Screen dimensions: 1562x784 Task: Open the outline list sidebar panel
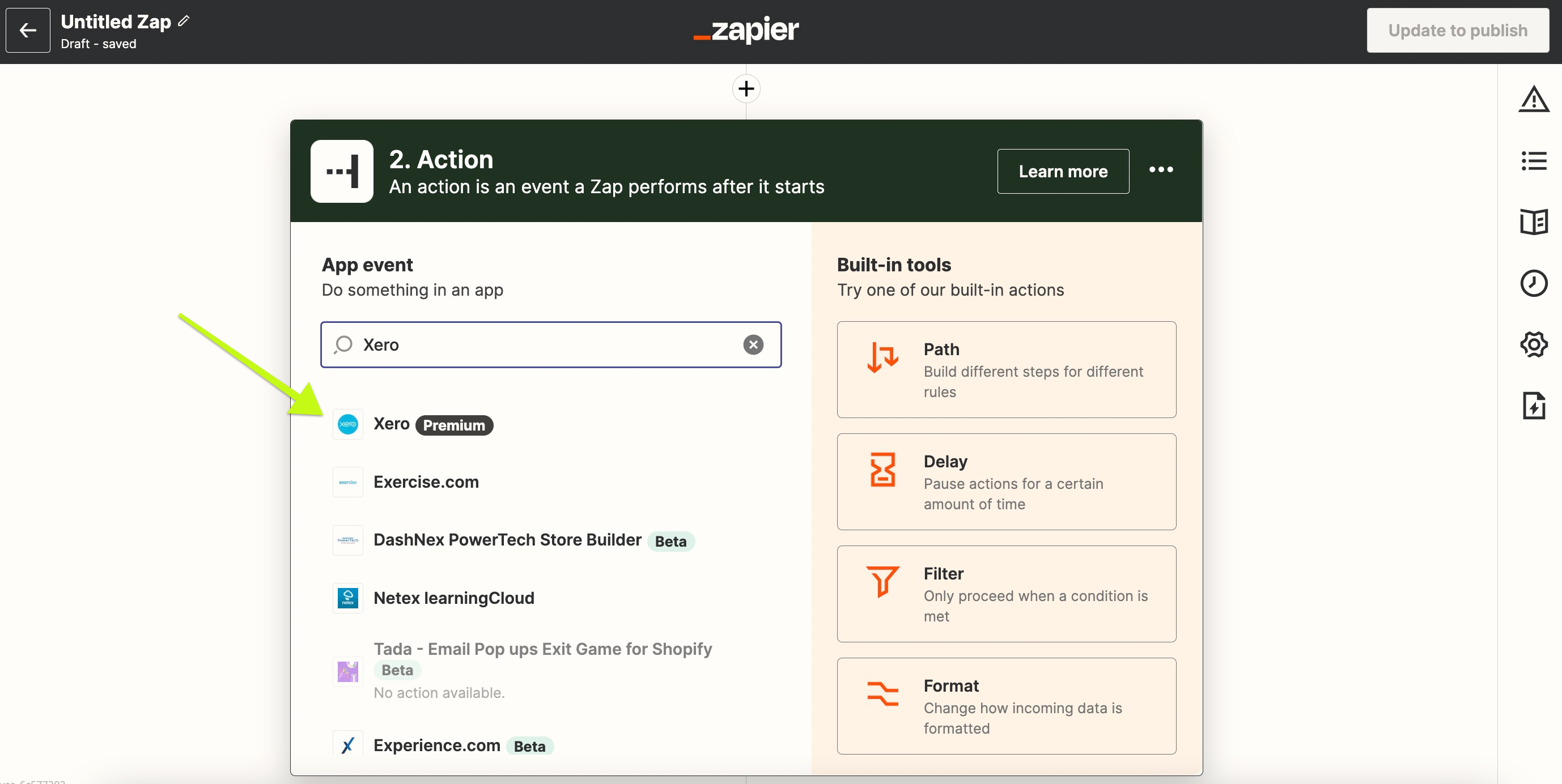[1534, 161]
